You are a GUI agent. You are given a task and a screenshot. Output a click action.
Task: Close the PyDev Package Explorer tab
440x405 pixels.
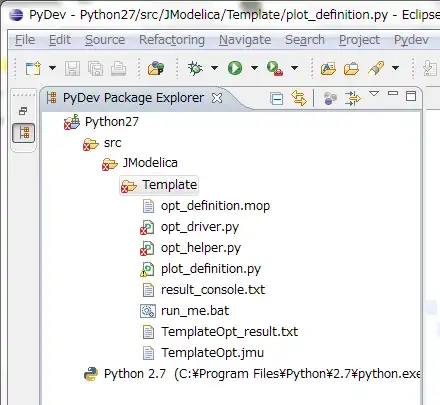(217, 98)
